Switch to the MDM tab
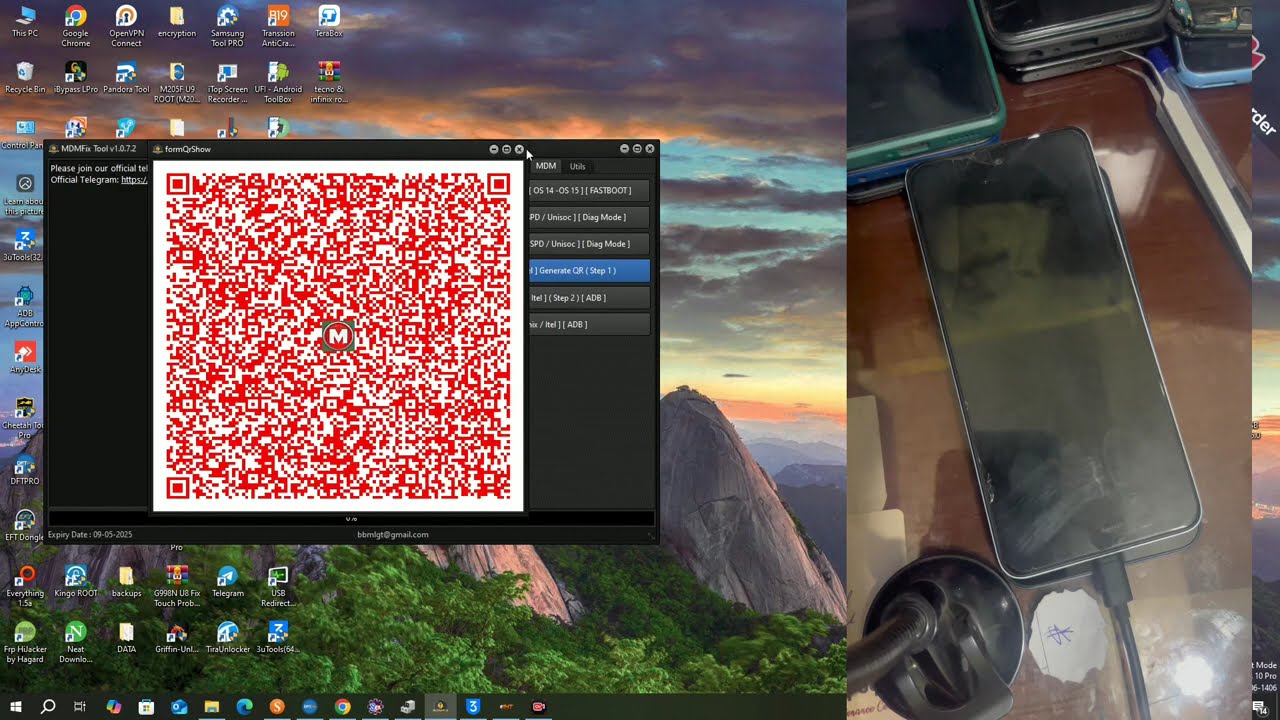Screen dimensions: 1280x720 click(545, 166)
